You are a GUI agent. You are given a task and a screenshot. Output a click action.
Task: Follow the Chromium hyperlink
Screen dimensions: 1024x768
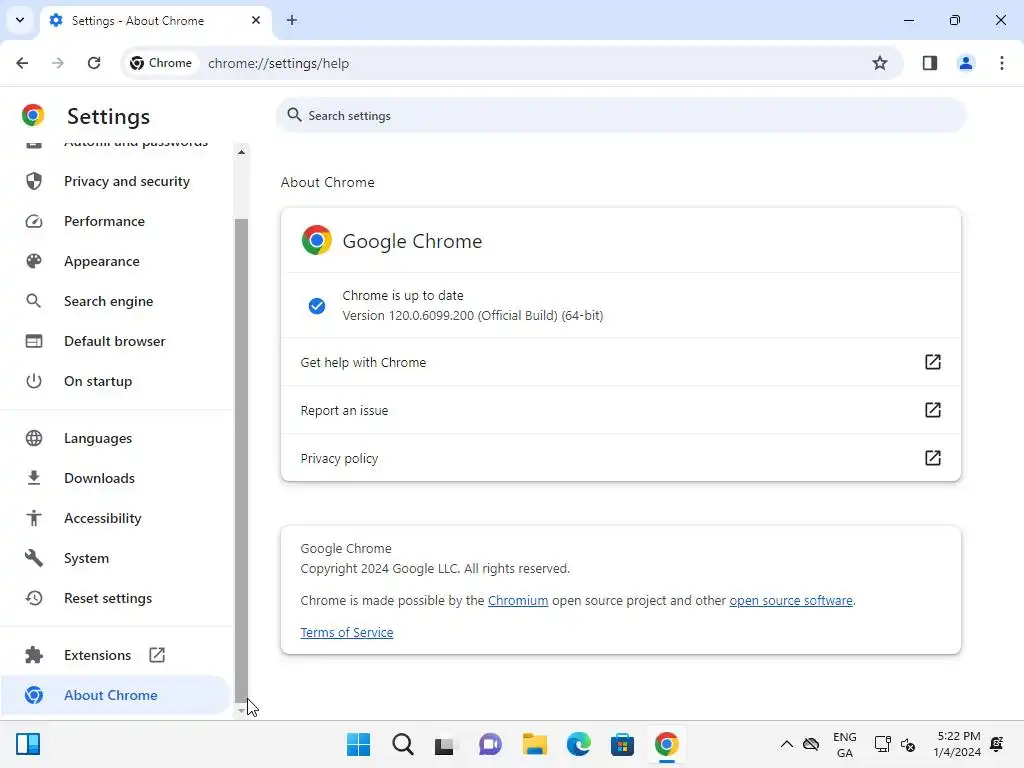[518, 600]
